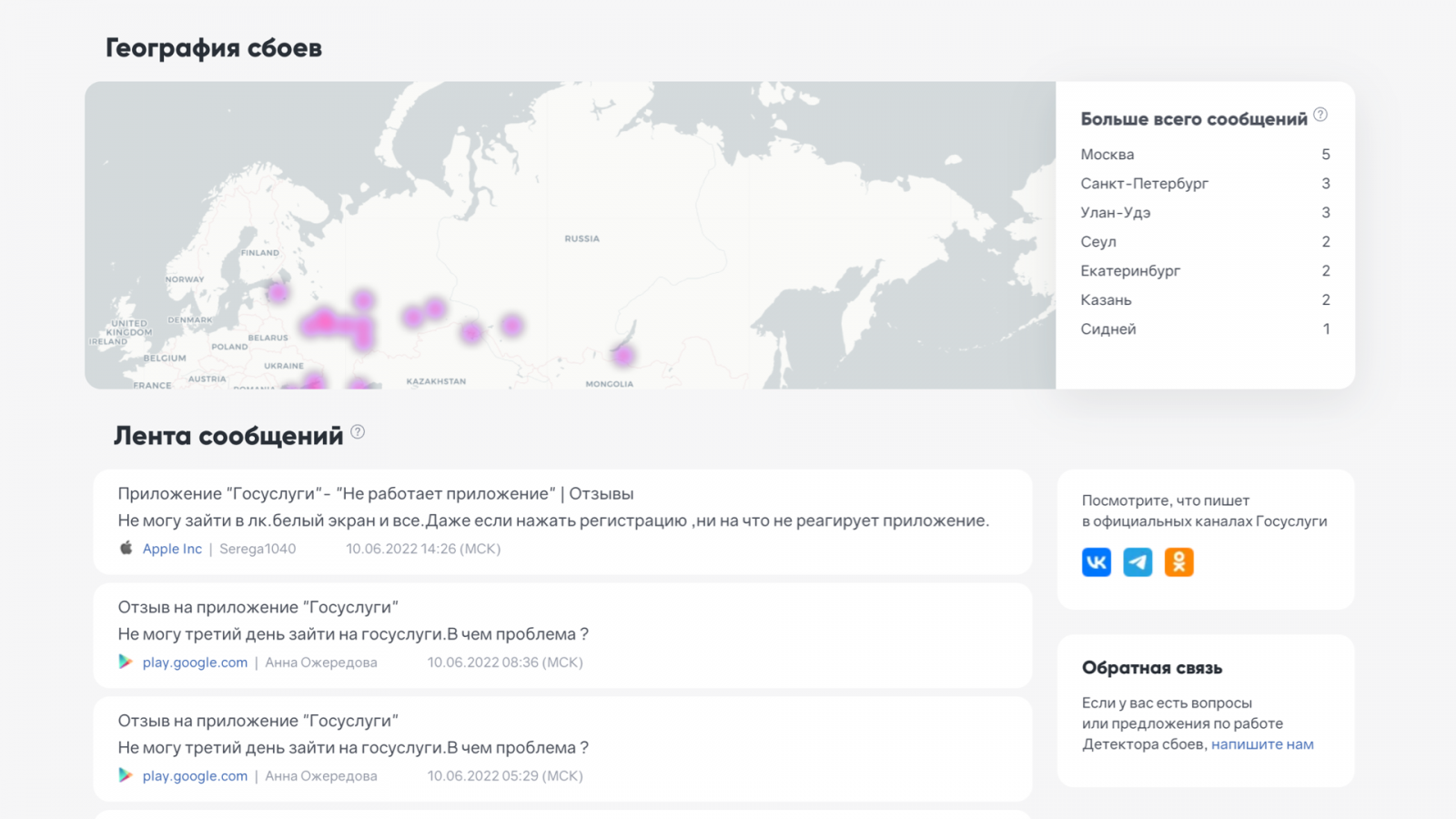Click the Apple logo icon in first review
The width and height of the screenshot is (1456, 819).
pos(126,548)
